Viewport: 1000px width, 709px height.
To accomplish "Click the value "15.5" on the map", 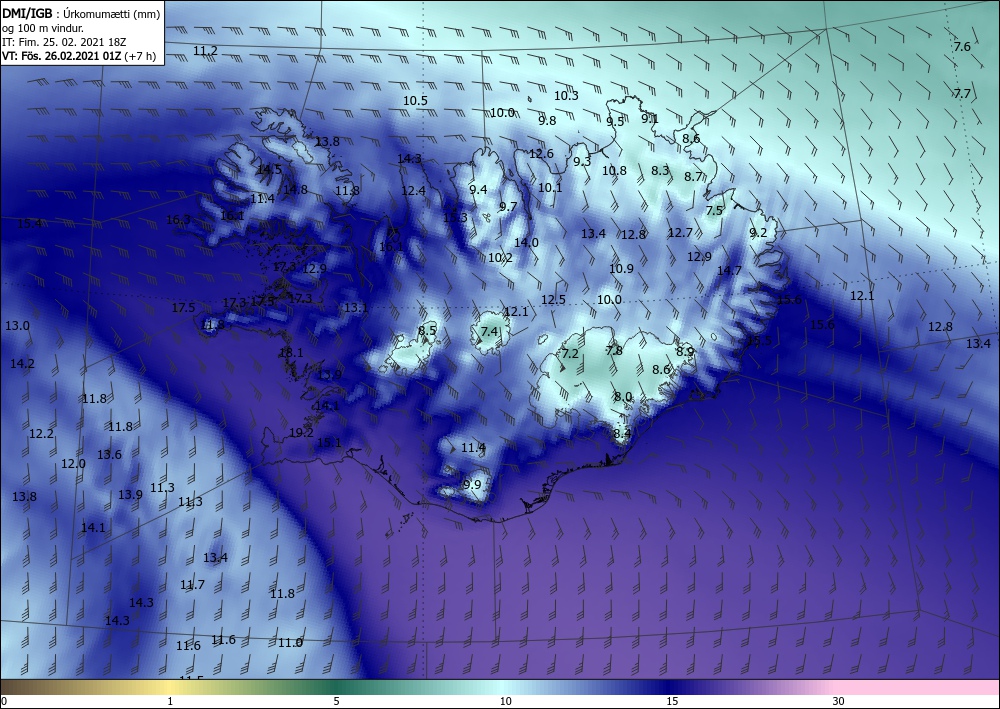I will (x=759, y=341).
